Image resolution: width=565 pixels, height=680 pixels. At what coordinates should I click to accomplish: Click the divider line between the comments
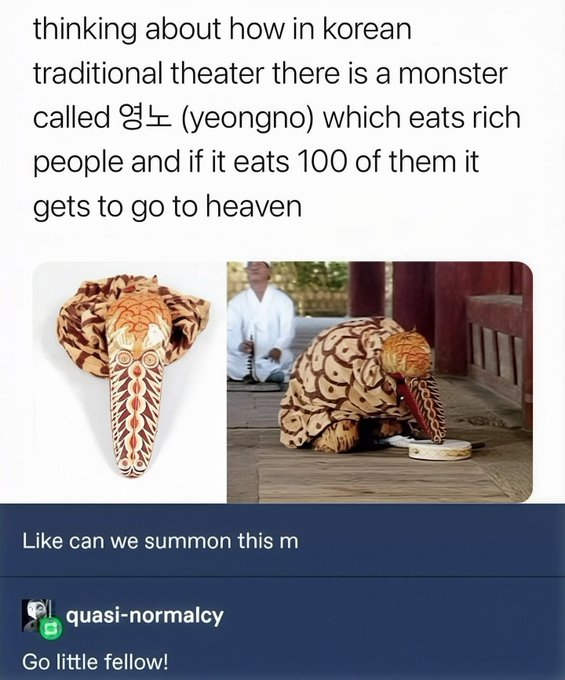pyautogui.click(x=282, y=577)
